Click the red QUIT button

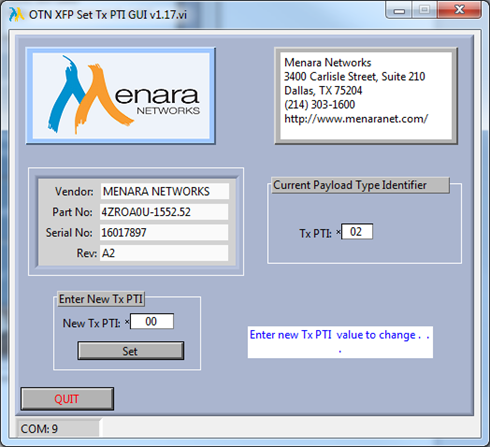click(67, 399)
